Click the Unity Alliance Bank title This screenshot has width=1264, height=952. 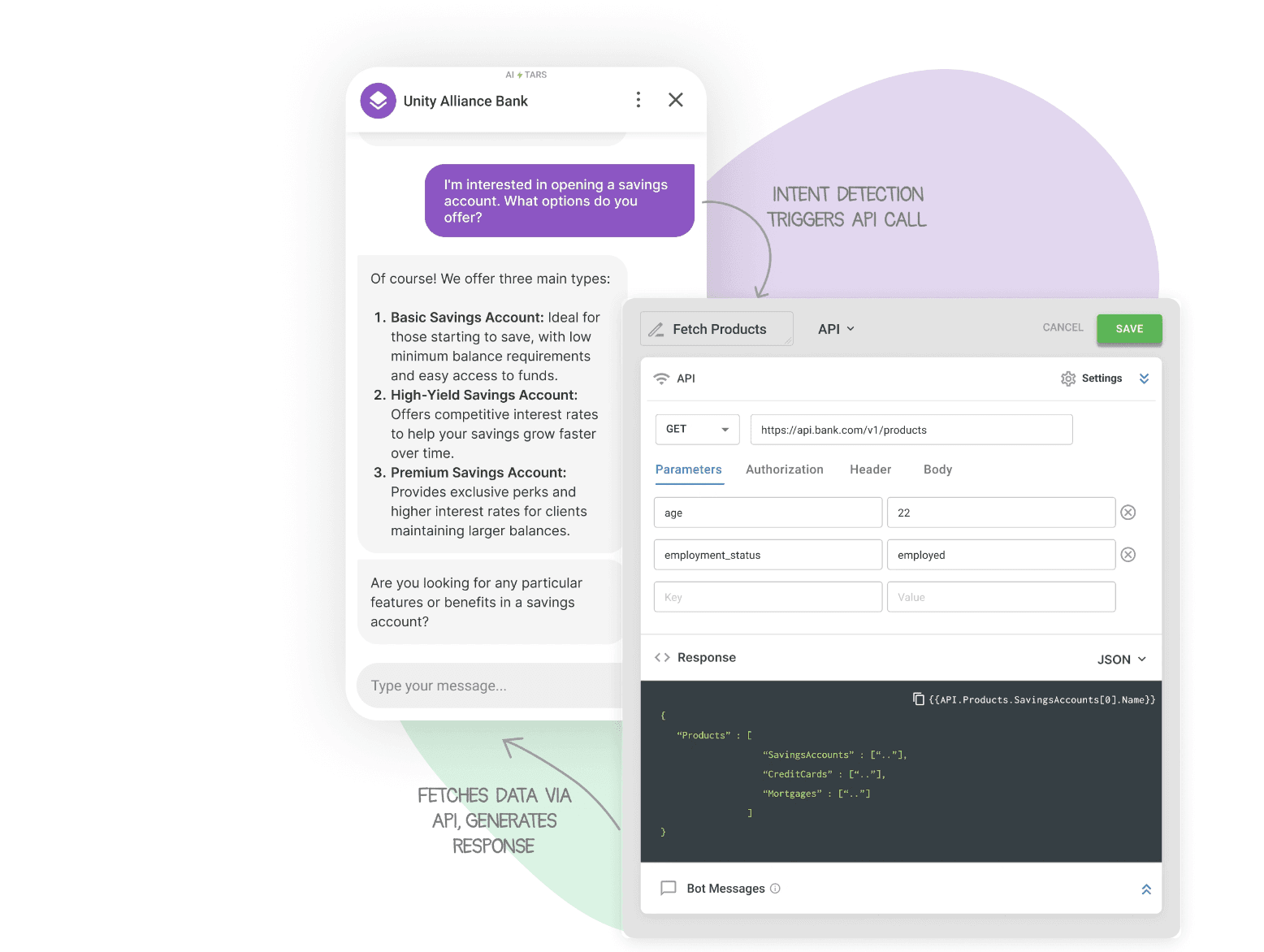(465, 101)
